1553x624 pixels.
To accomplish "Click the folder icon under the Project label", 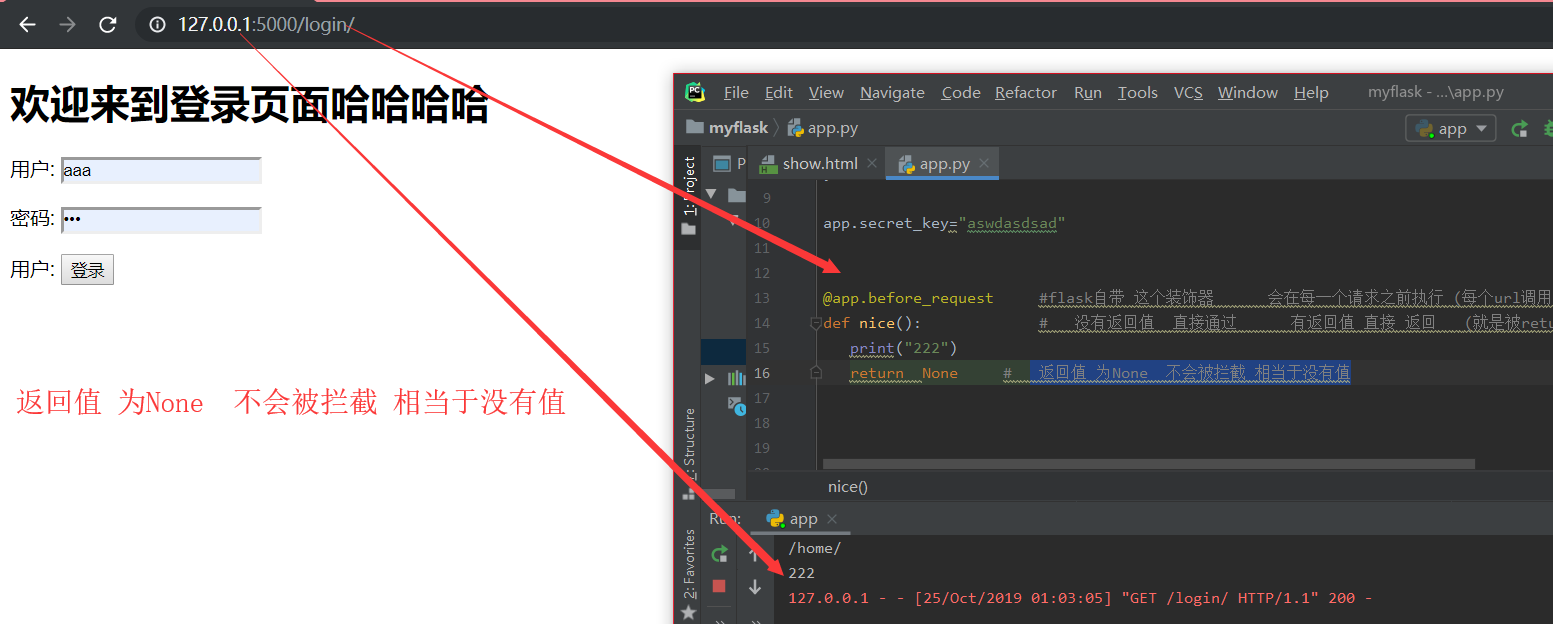I will point(688,229).
